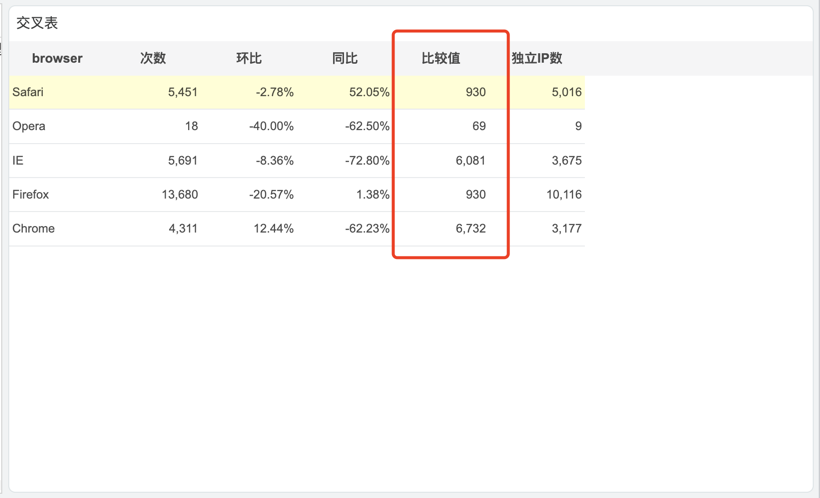The image size is (820, 498).
Task: Click Opera comparison value 69
Action: pos(479,126)
